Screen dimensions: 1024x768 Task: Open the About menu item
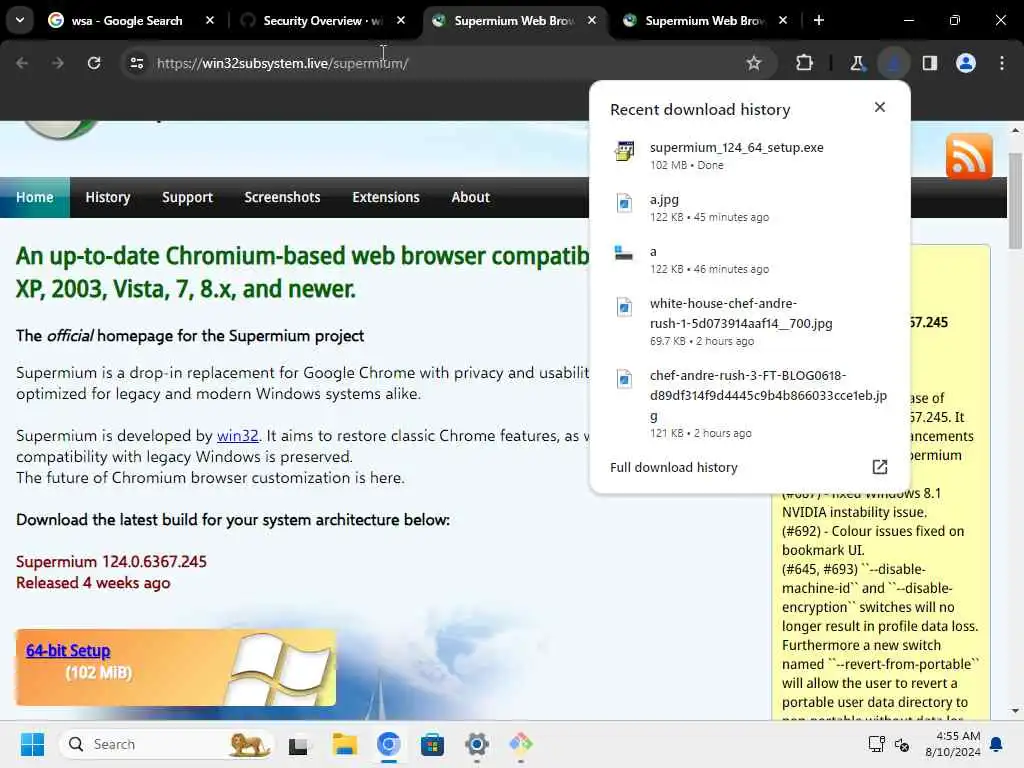point(470,197)
